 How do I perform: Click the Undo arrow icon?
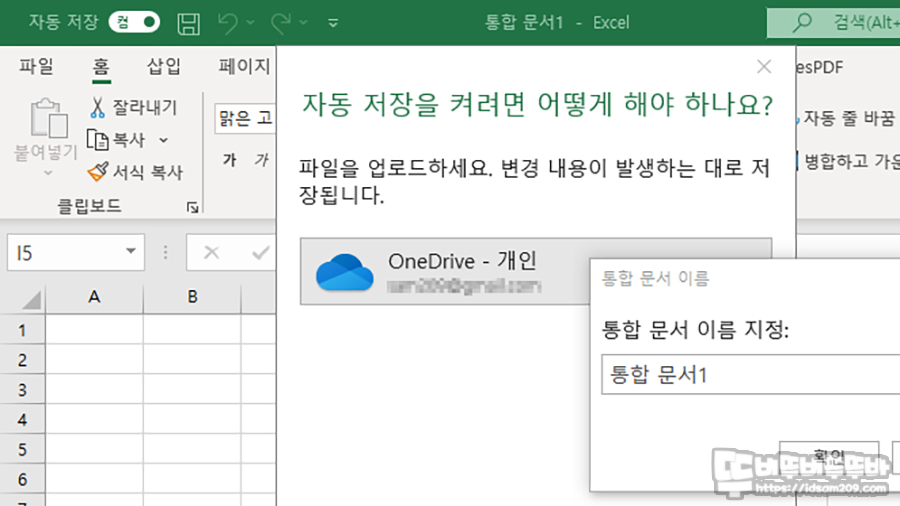(x=227, y=24)
